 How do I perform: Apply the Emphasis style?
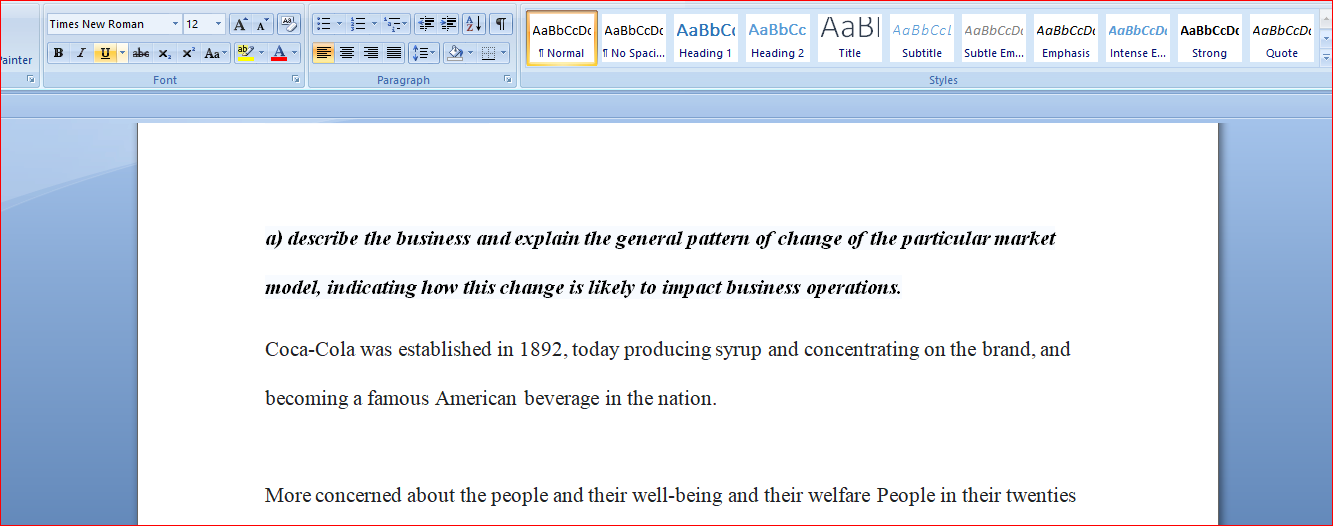coord(1066,38)
